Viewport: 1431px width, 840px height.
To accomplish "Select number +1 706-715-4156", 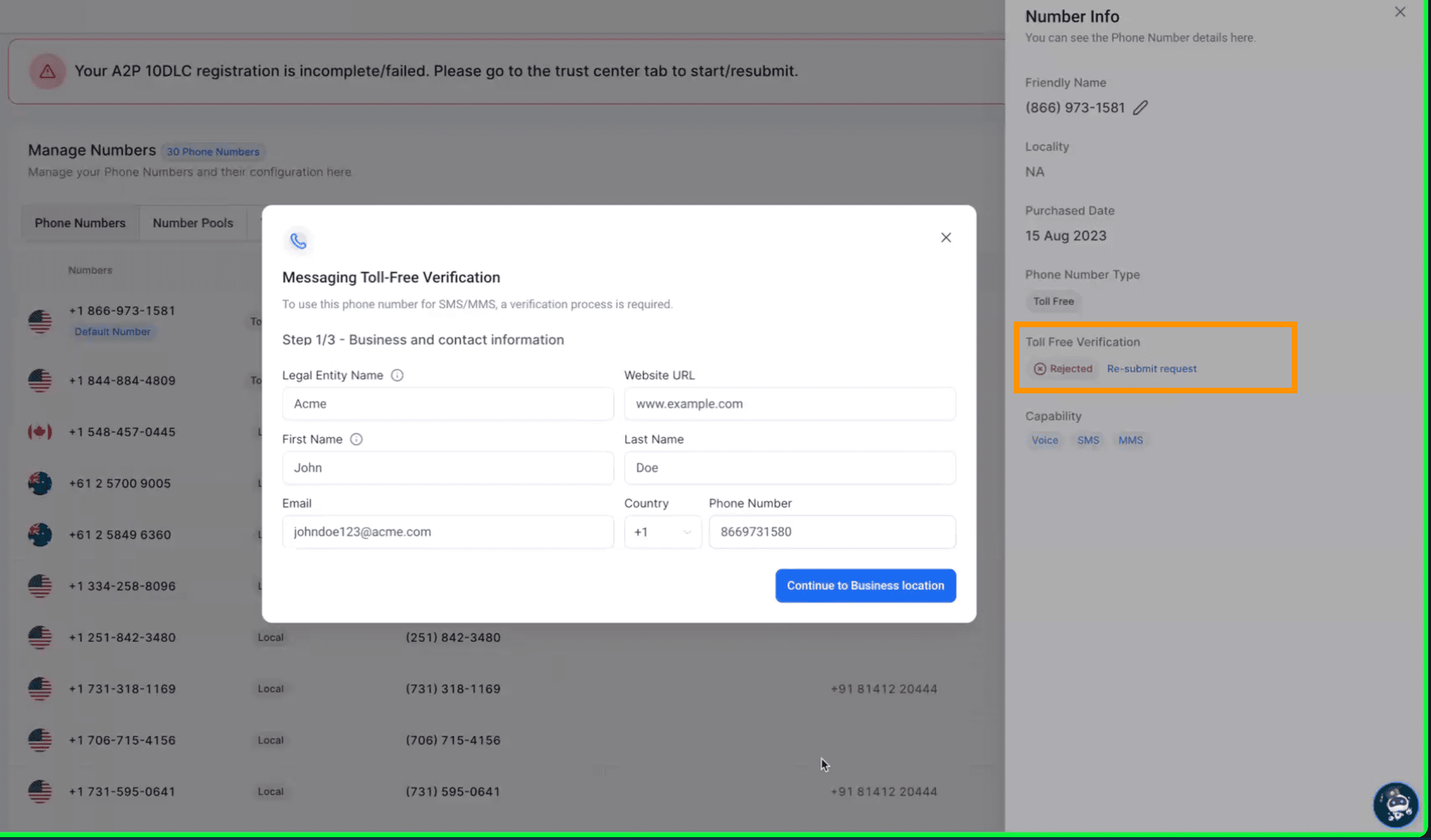I will (122, 740).
